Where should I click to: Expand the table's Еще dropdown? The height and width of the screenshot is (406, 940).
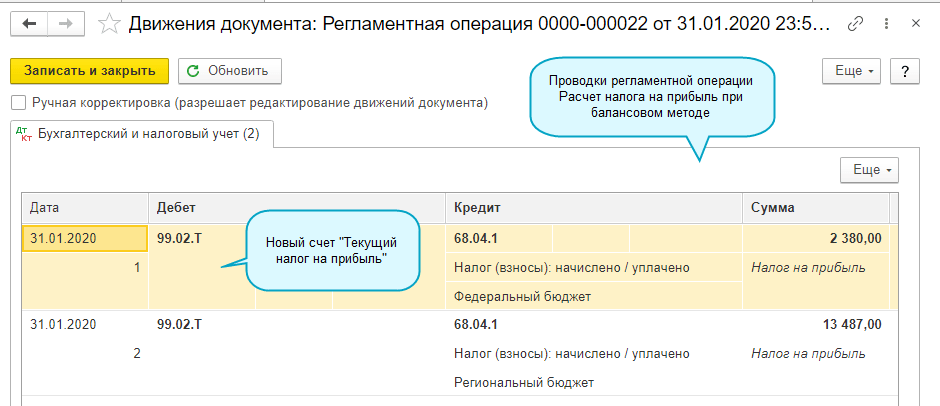[x=869, y=170]
